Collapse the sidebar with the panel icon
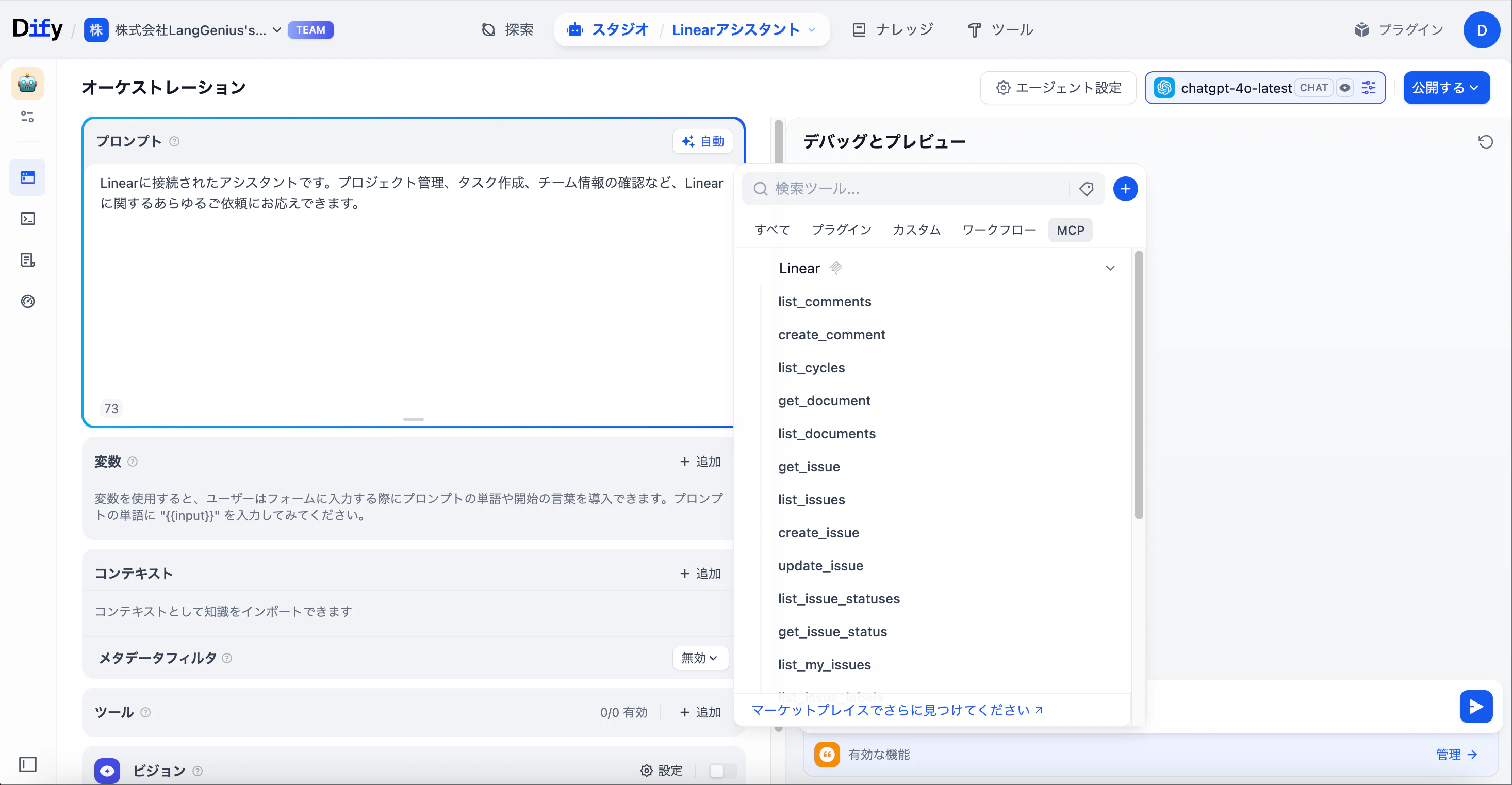 coord(27,764)
